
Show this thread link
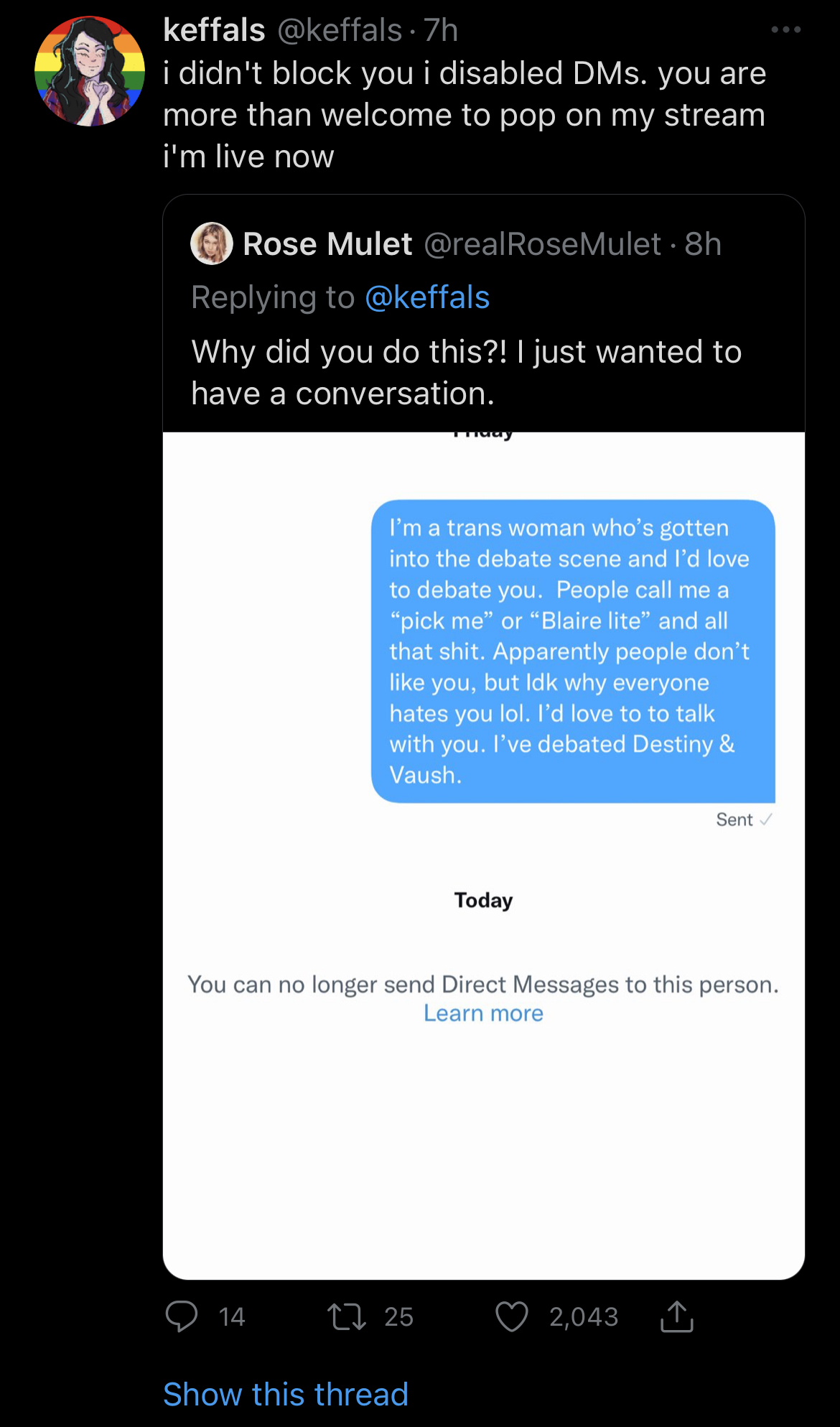point(286,1394)
